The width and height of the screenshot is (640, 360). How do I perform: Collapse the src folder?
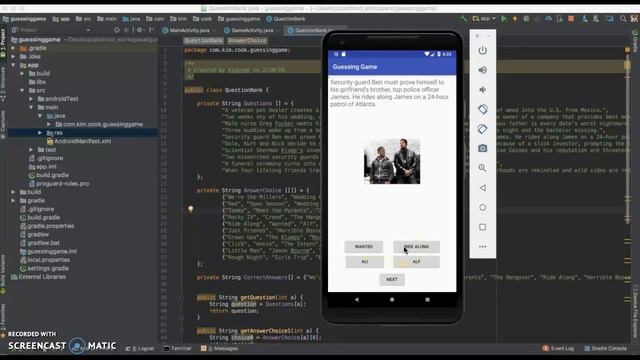[x=22, y=90]
